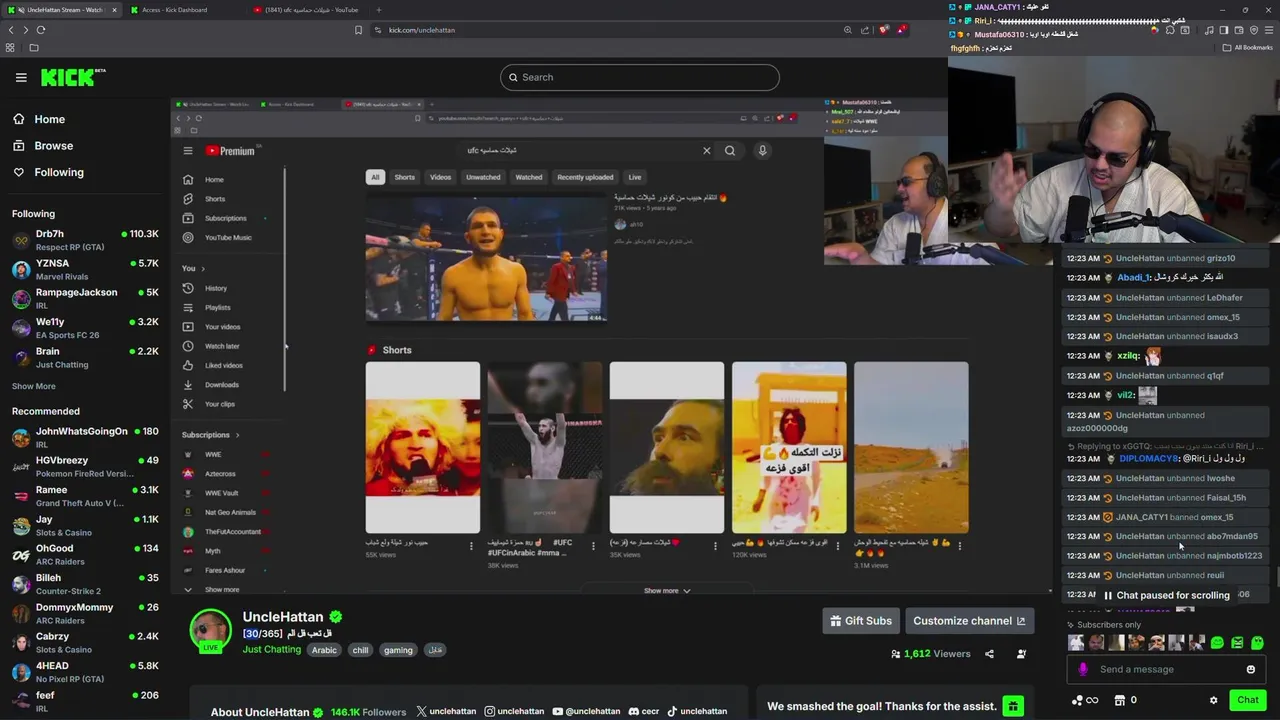Open Drb7h followed channel
Viewport: 1280px width, 720px height.
click(85, 240)
